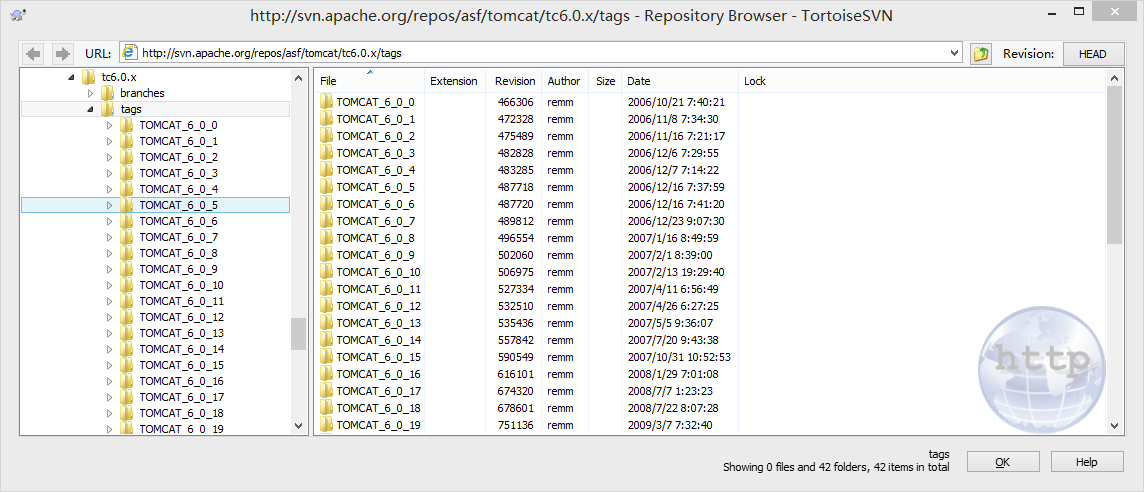Click the go-up folder icon beside URL
Image resolution: width=1144 pixels, height=492 pixels.
tap(981, 53)
